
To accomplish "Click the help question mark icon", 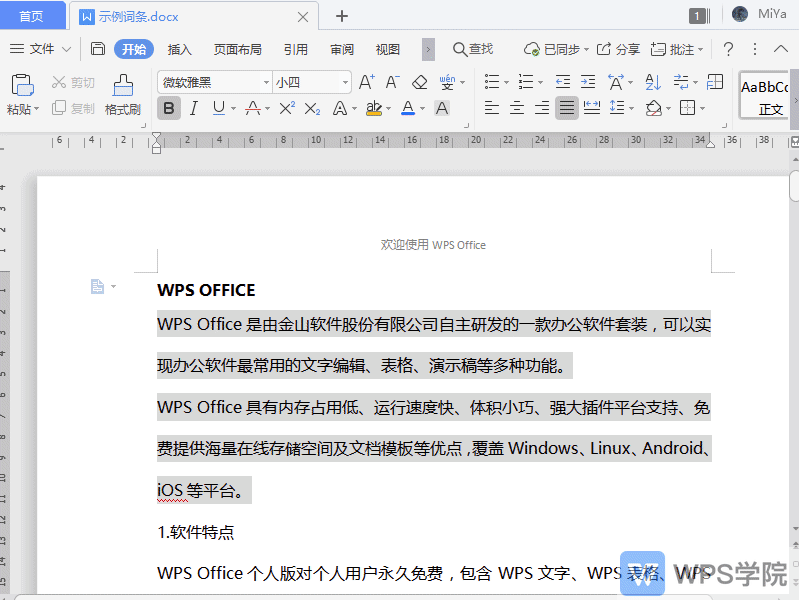I will coord(729,49).
